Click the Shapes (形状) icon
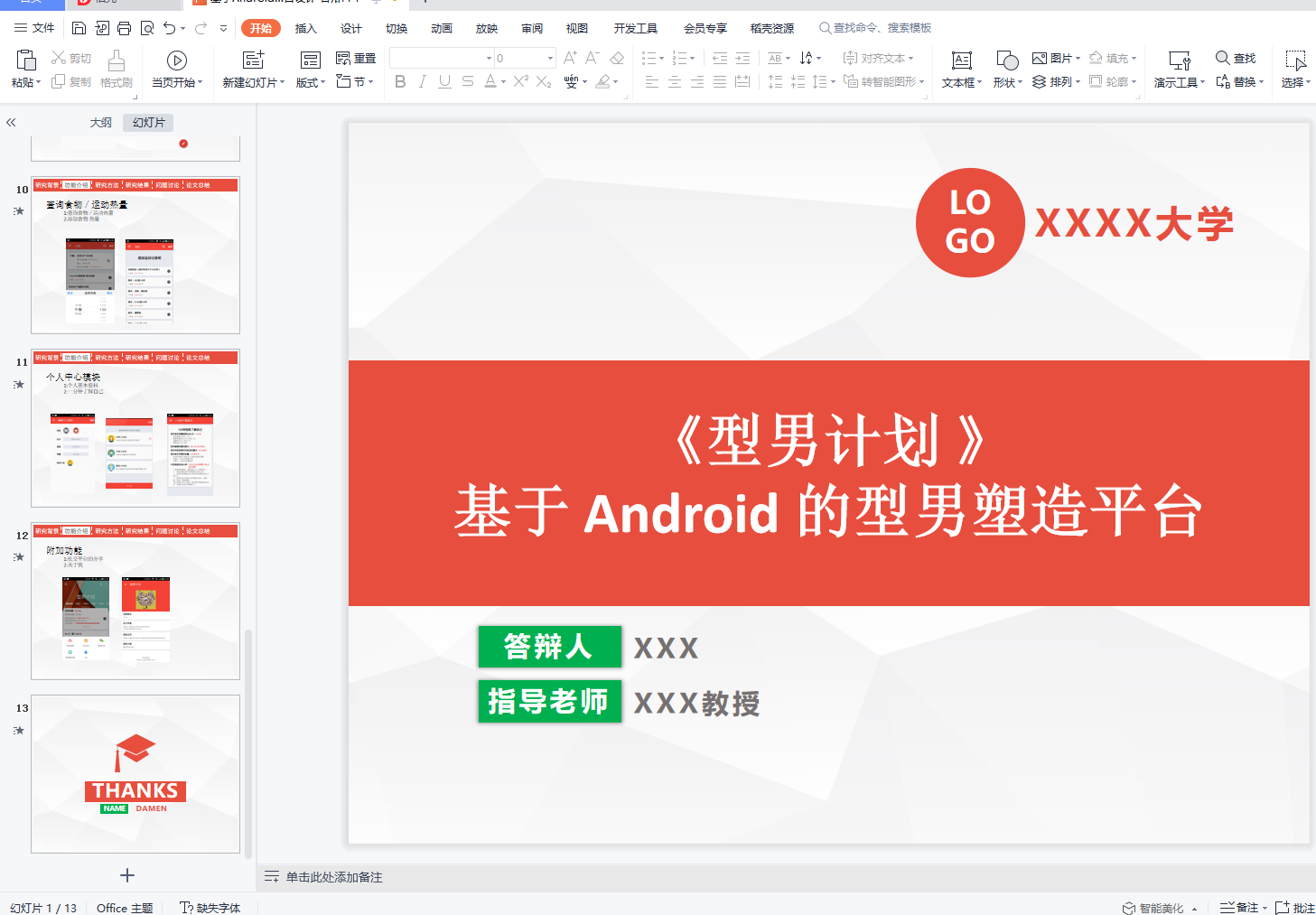The image size is (1316, 915). coord(1007,61)
